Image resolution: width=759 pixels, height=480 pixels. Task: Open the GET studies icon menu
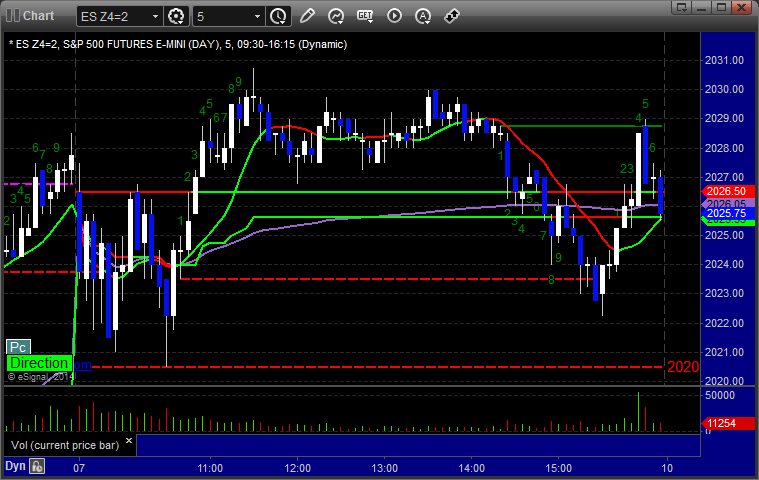365,16
